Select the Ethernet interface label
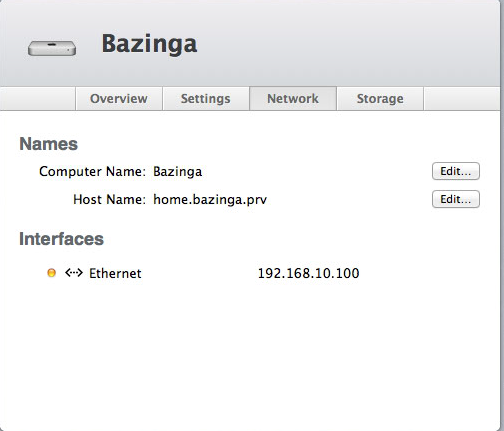The height and width of the screenshot is (431, 504). pos(115,273)
